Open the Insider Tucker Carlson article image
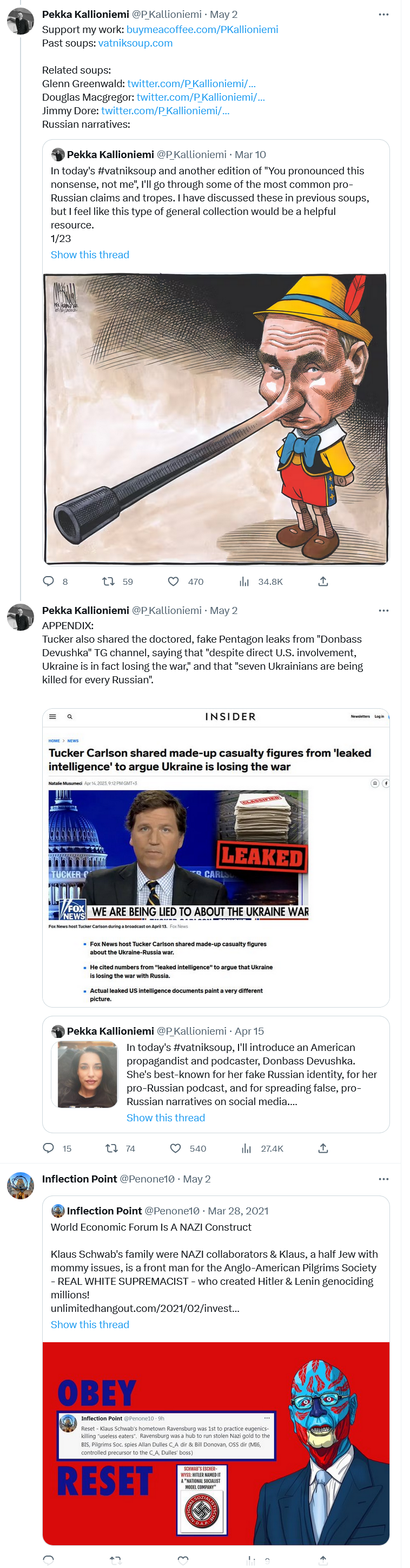410x1568 pixels. (215, 857)
